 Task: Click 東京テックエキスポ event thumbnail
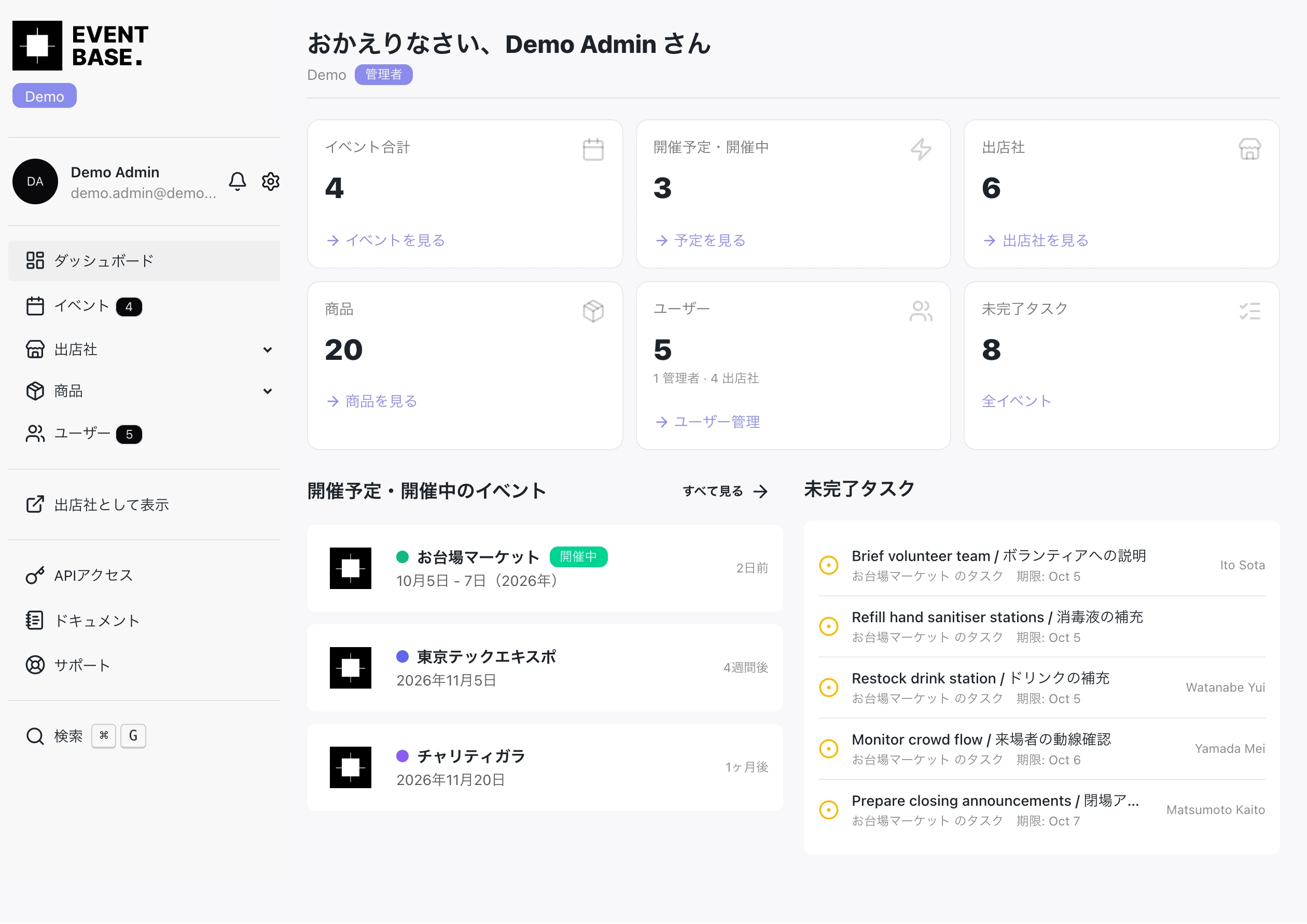(x=351, y=668)
